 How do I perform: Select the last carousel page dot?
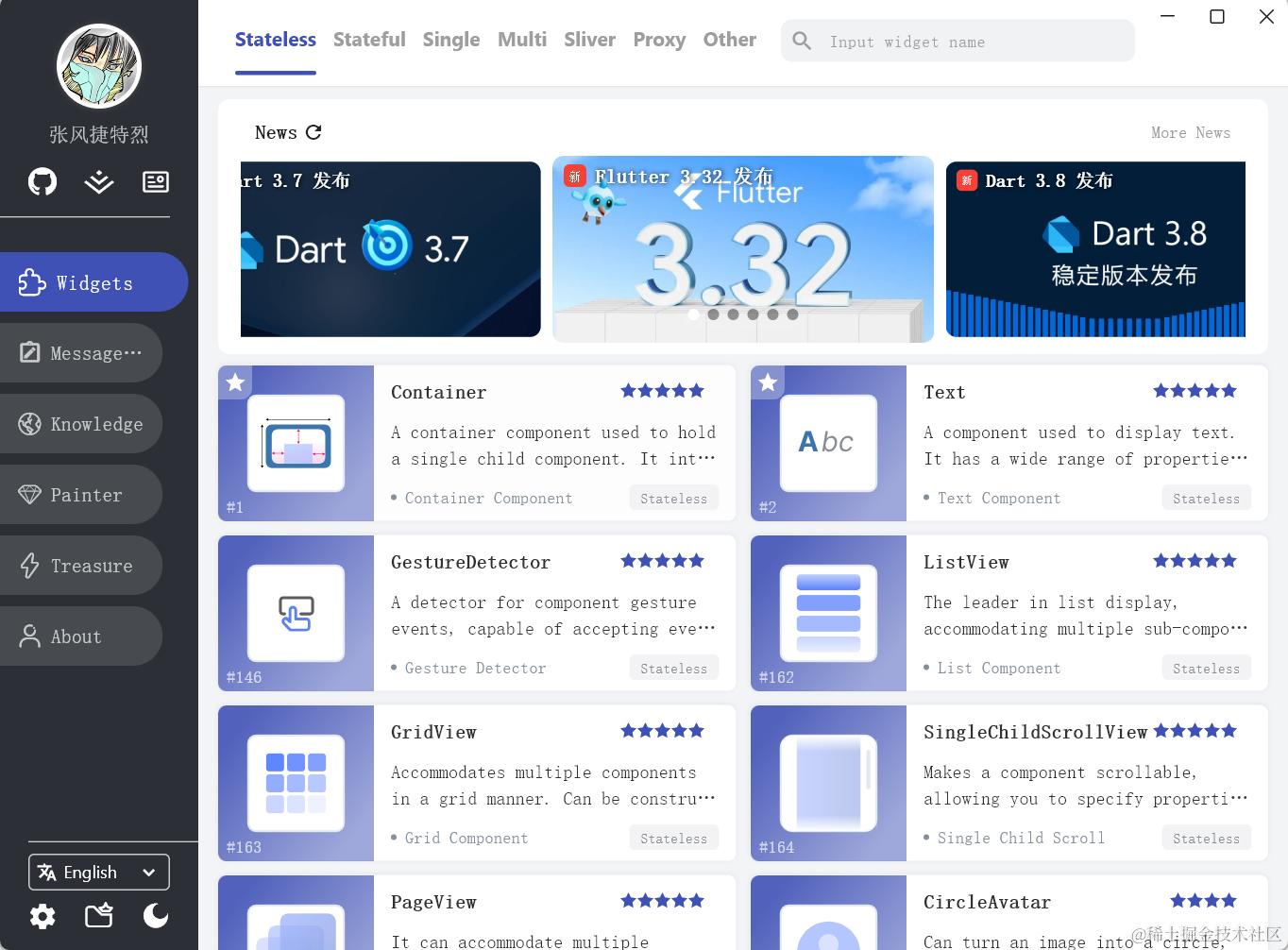point(792,314)
